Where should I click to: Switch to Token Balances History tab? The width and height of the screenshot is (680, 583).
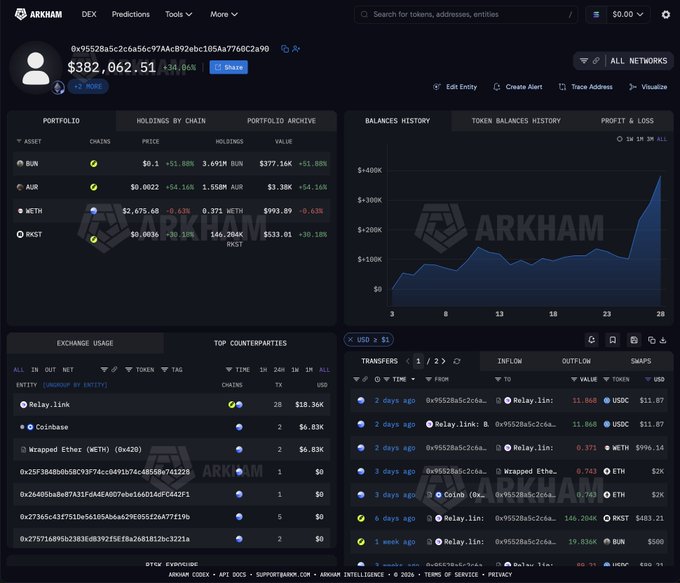point(516,121)
